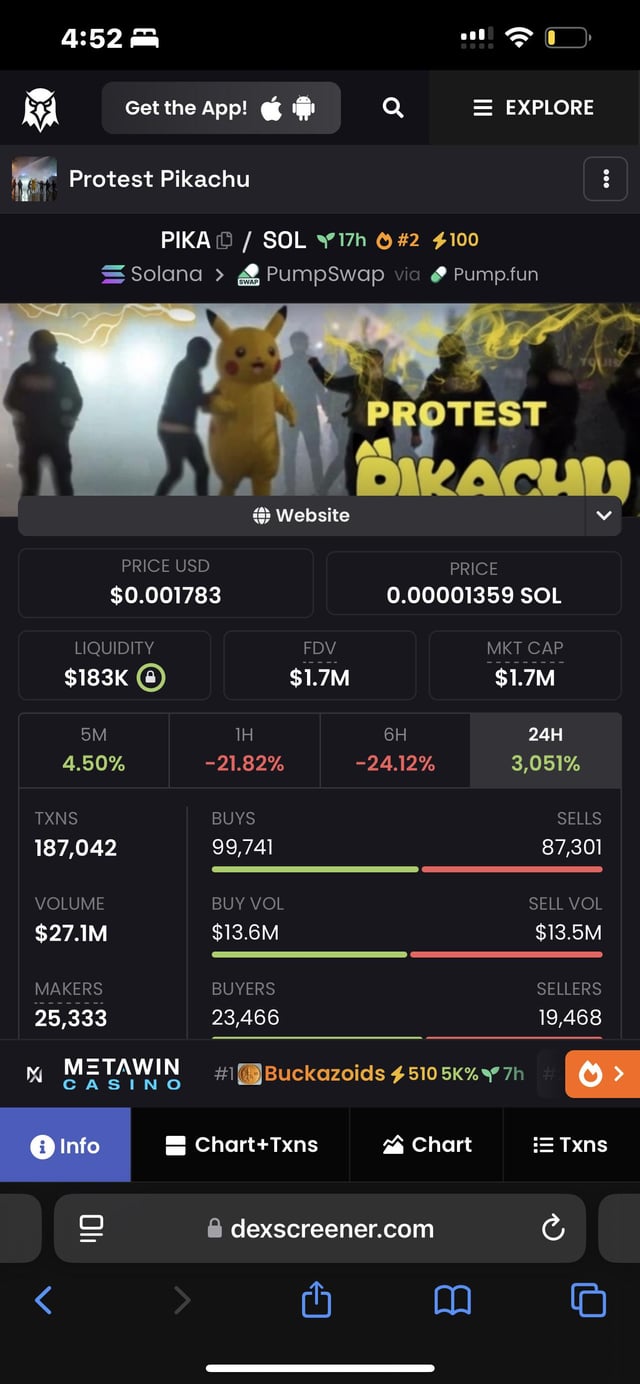Viewport: 640px width, 1384px height.
Task: Open Safari bookmarks
Action: [x=452, y=1300]
